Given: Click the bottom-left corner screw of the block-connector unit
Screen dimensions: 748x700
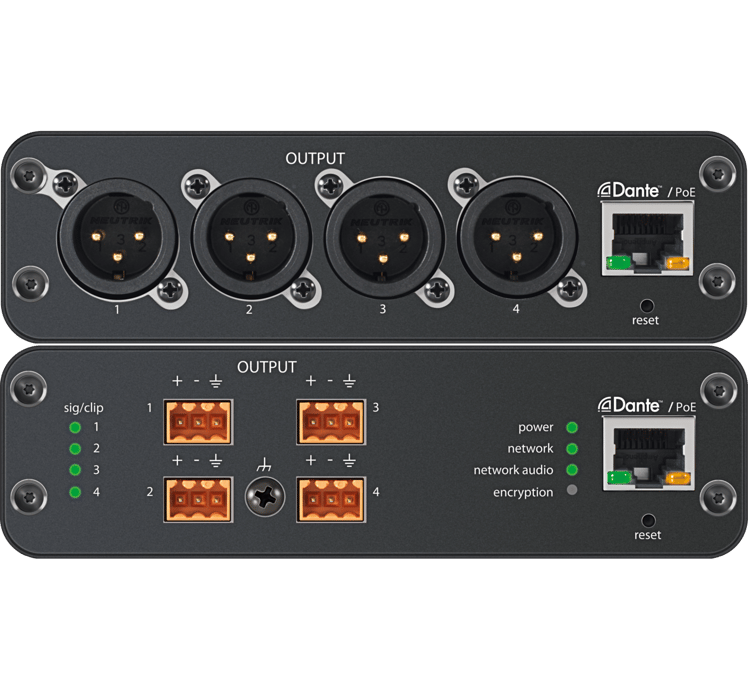Looking at the screenshot, I should [x=29, y=497].
